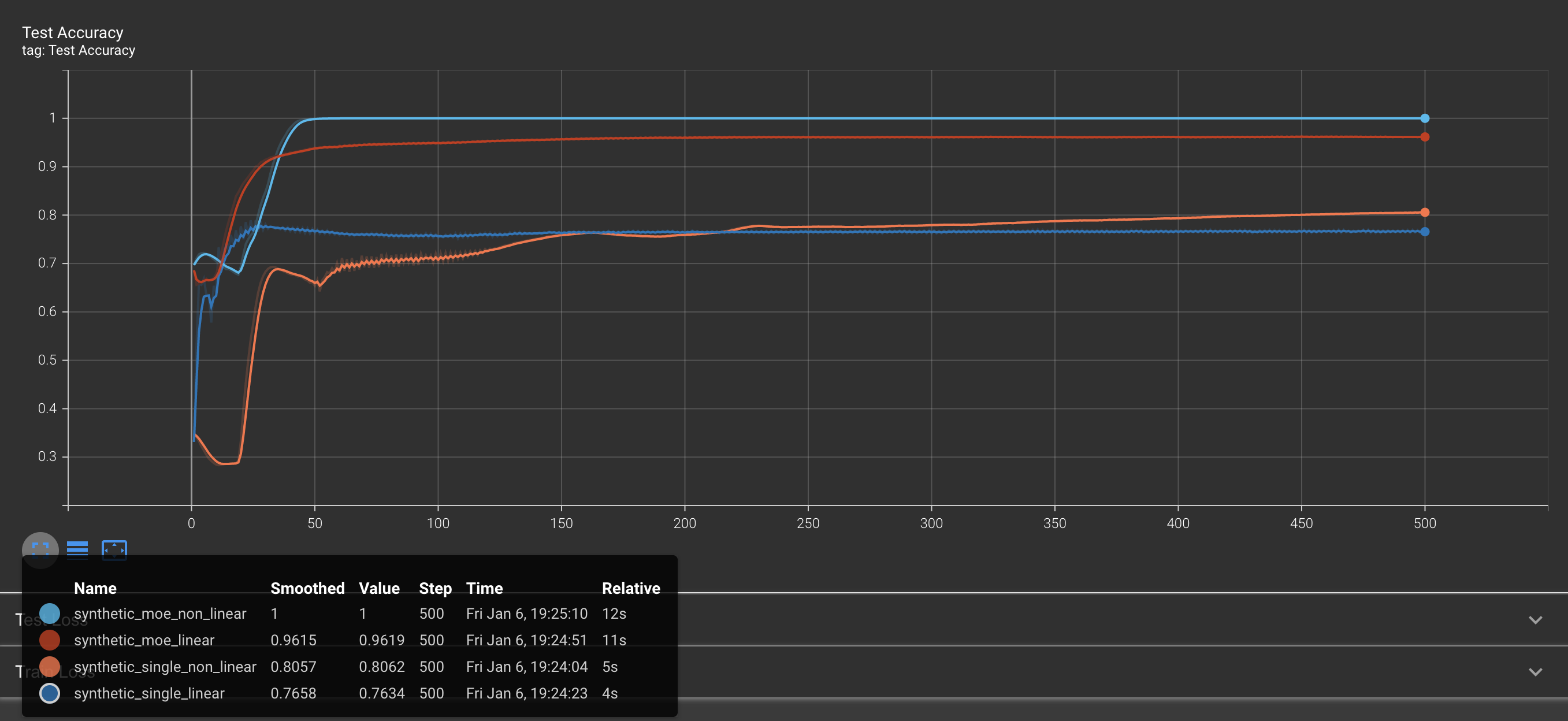Viewport: 1568px width, 721px height.
Task: Click synthetic_single_linear run name in tooltip
Action: [149, 694]
